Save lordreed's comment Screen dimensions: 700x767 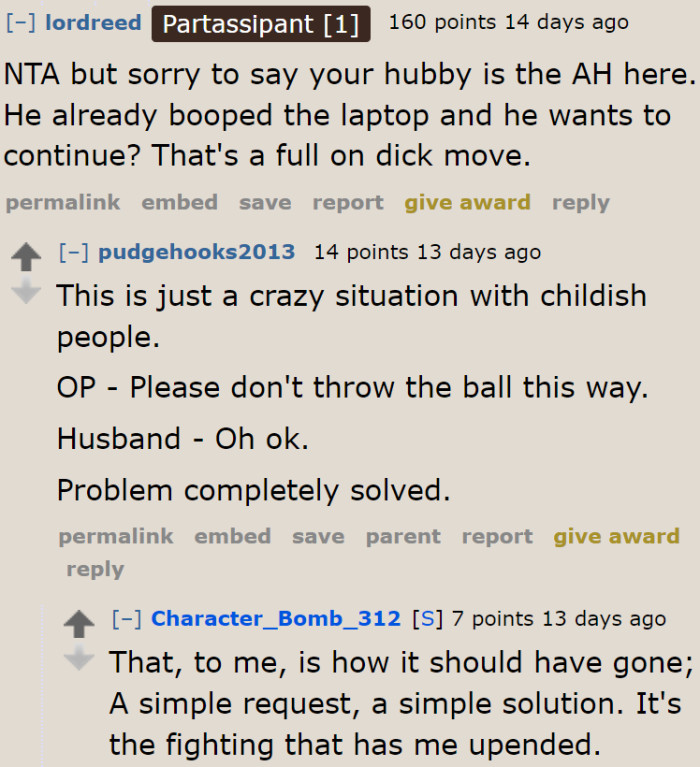(x=265, y=203)
